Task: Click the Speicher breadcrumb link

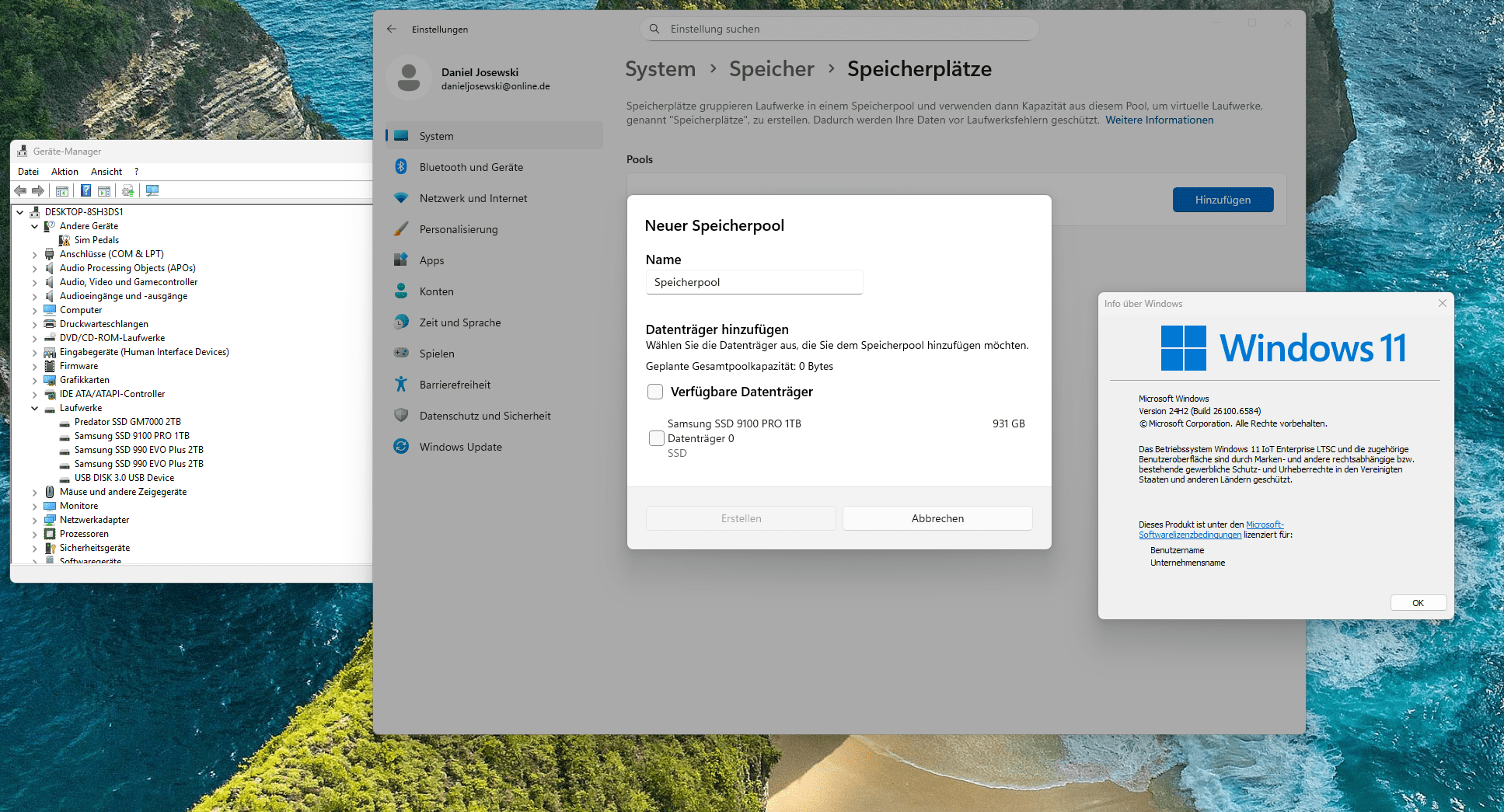Action: pyautogui.click(x=772, y=69)
